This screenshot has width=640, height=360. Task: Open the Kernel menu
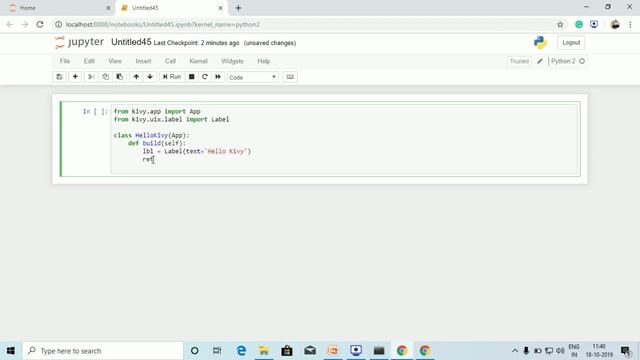point(198,61)
